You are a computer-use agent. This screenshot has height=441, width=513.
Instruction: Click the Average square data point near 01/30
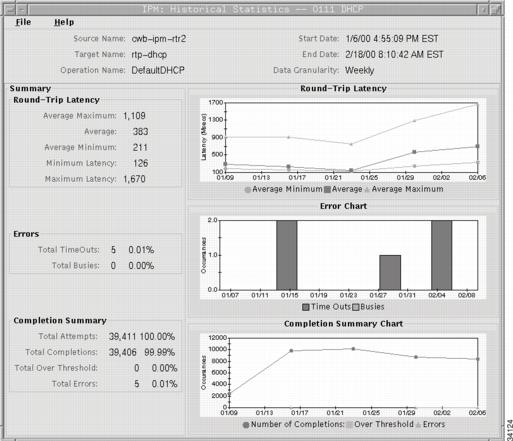tap(414, 152)
